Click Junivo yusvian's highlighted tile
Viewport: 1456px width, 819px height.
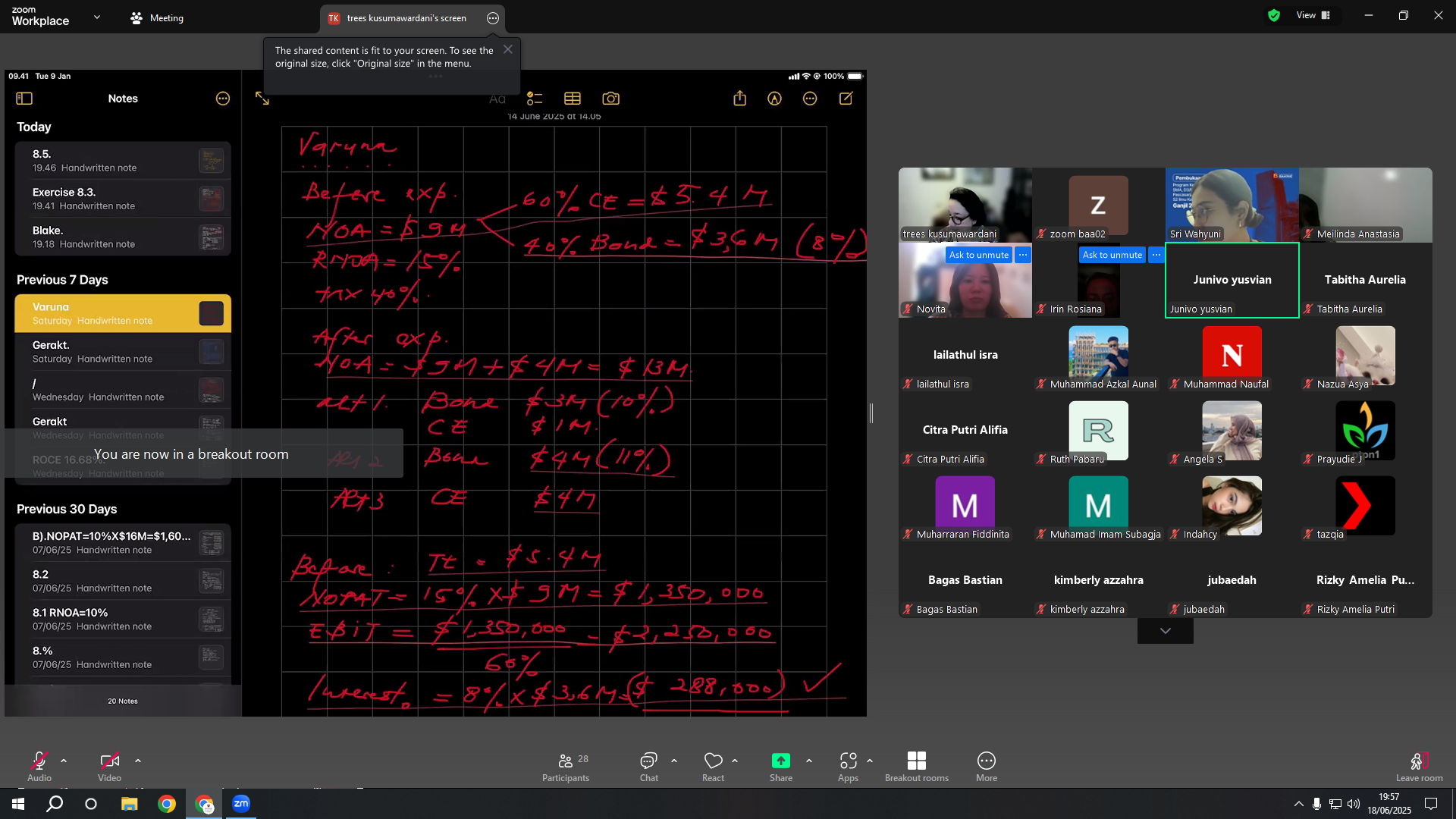coord(1232,280)
